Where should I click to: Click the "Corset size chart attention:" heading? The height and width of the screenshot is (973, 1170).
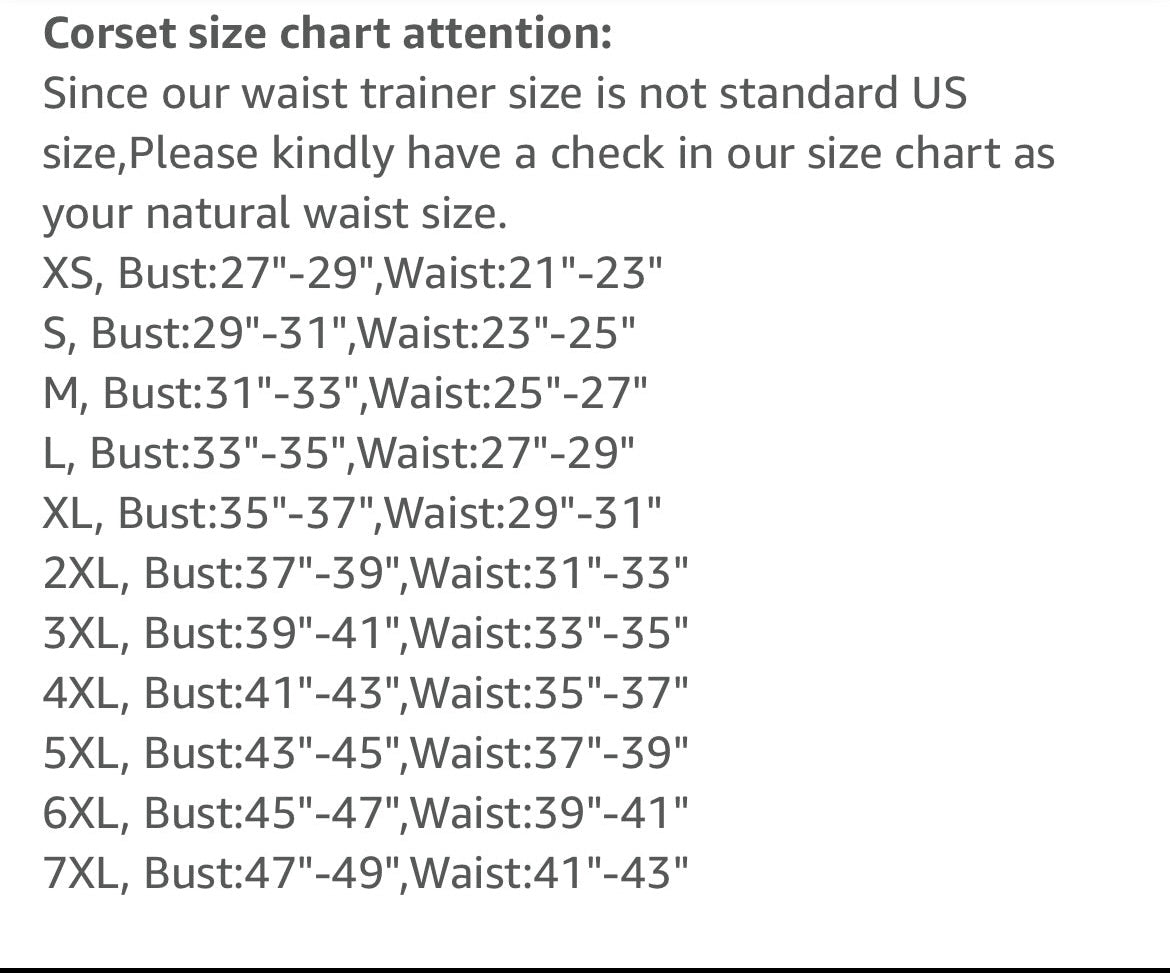pos(326,35)
